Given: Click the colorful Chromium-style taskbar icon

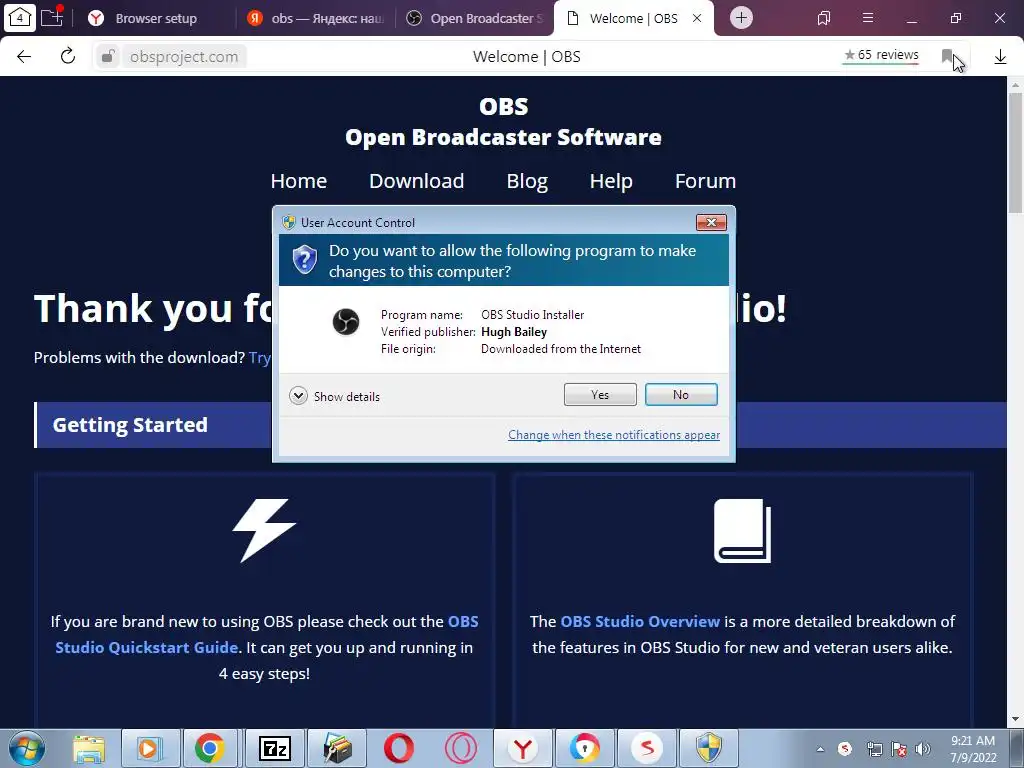Looking at the screenshot, I should click(584, 749).
